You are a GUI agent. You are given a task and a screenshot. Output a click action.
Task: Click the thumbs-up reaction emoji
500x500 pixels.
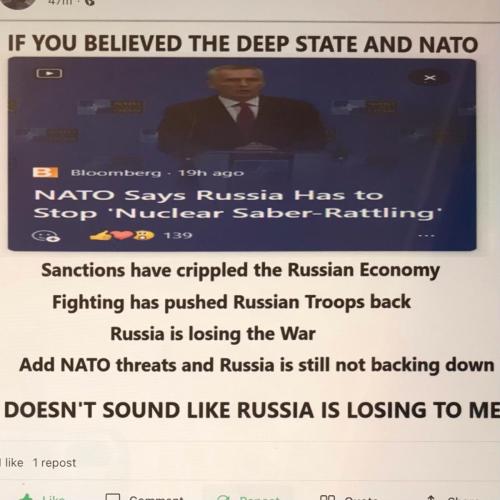point(101,235)
